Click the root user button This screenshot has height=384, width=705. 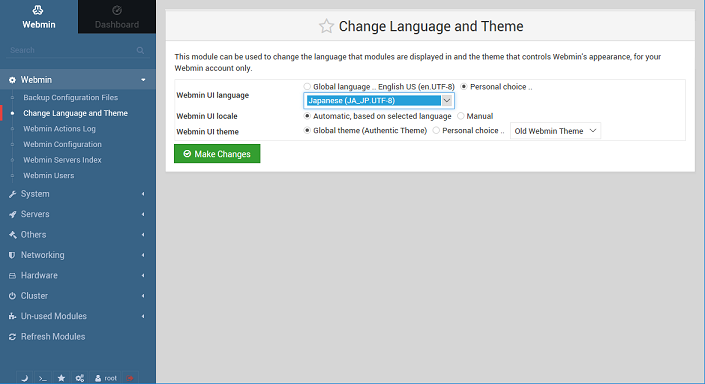[106, 378]
